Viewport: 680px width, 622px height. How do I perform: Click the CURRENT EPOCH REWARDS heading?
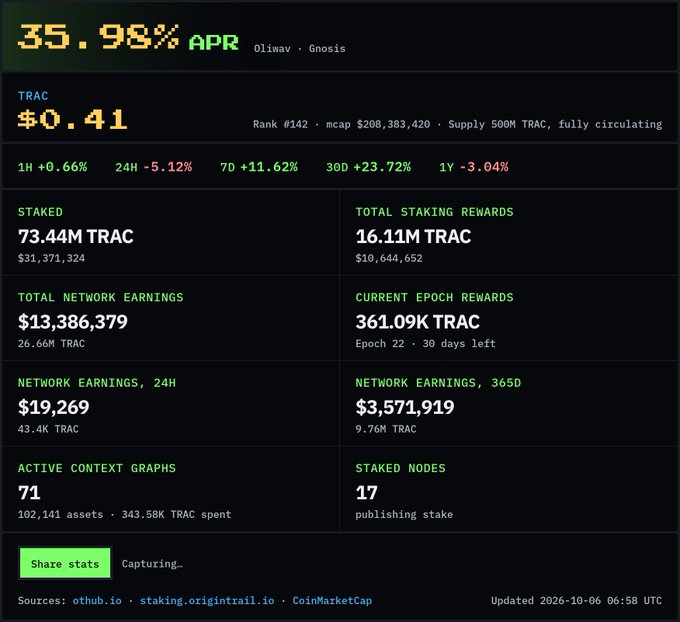click(434, 298)
